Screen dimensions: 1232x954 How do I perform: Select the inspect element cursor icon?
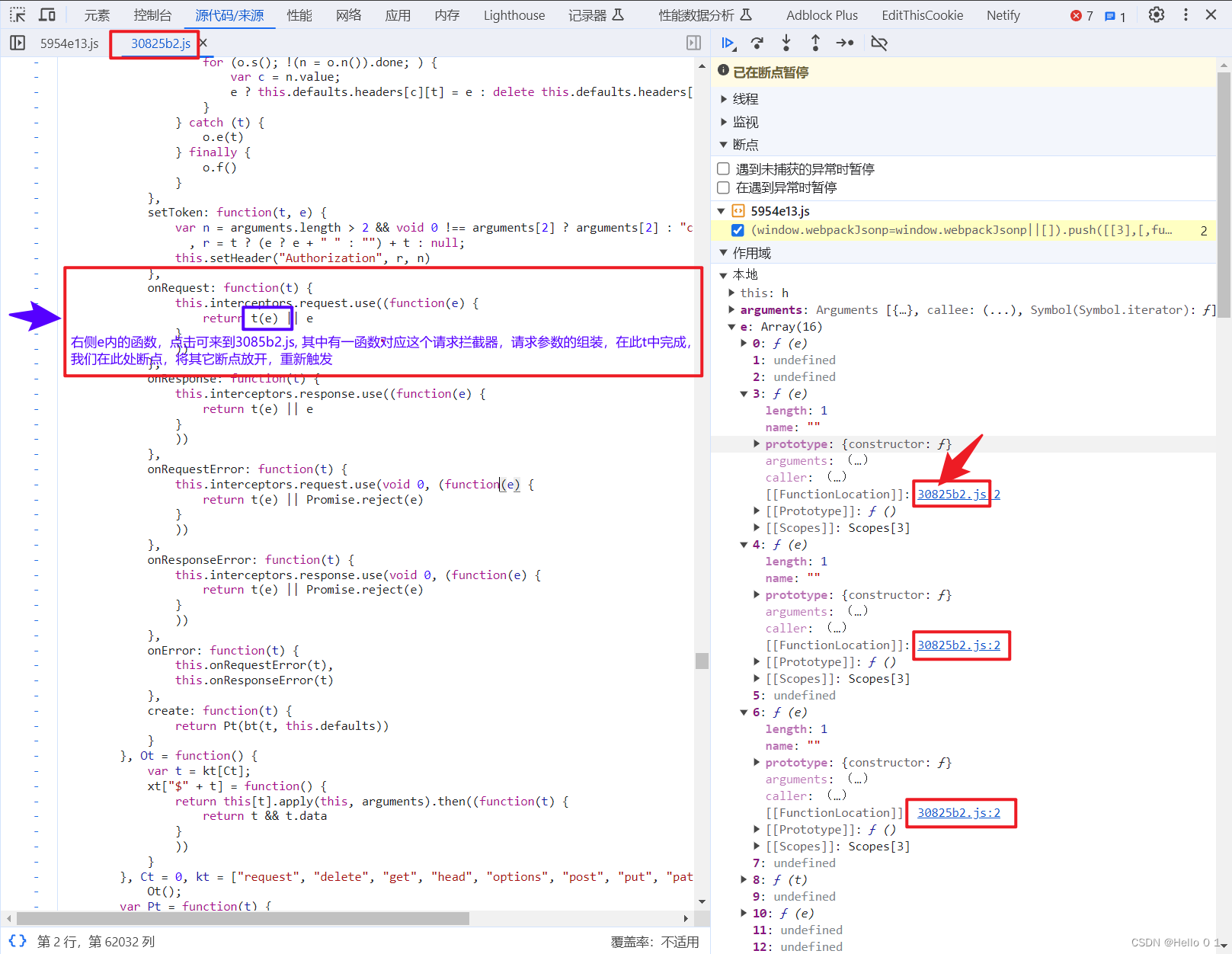click(x=17, y=14)
